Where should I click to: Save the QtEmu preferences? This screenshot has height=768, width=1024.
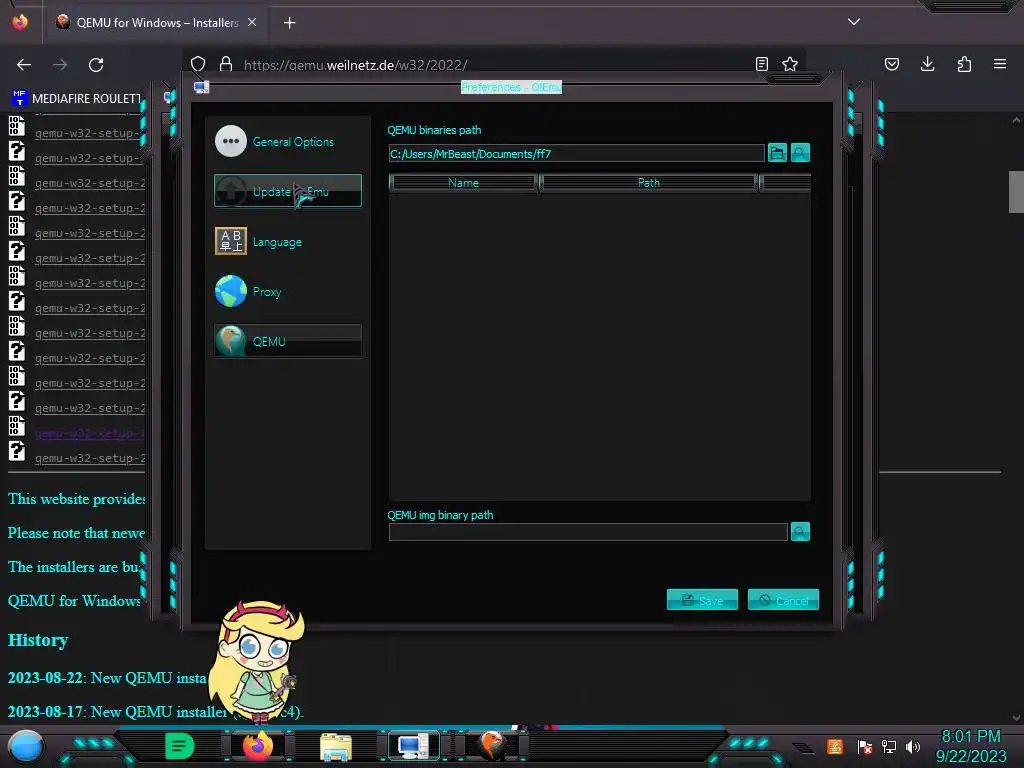click(702, 600)
